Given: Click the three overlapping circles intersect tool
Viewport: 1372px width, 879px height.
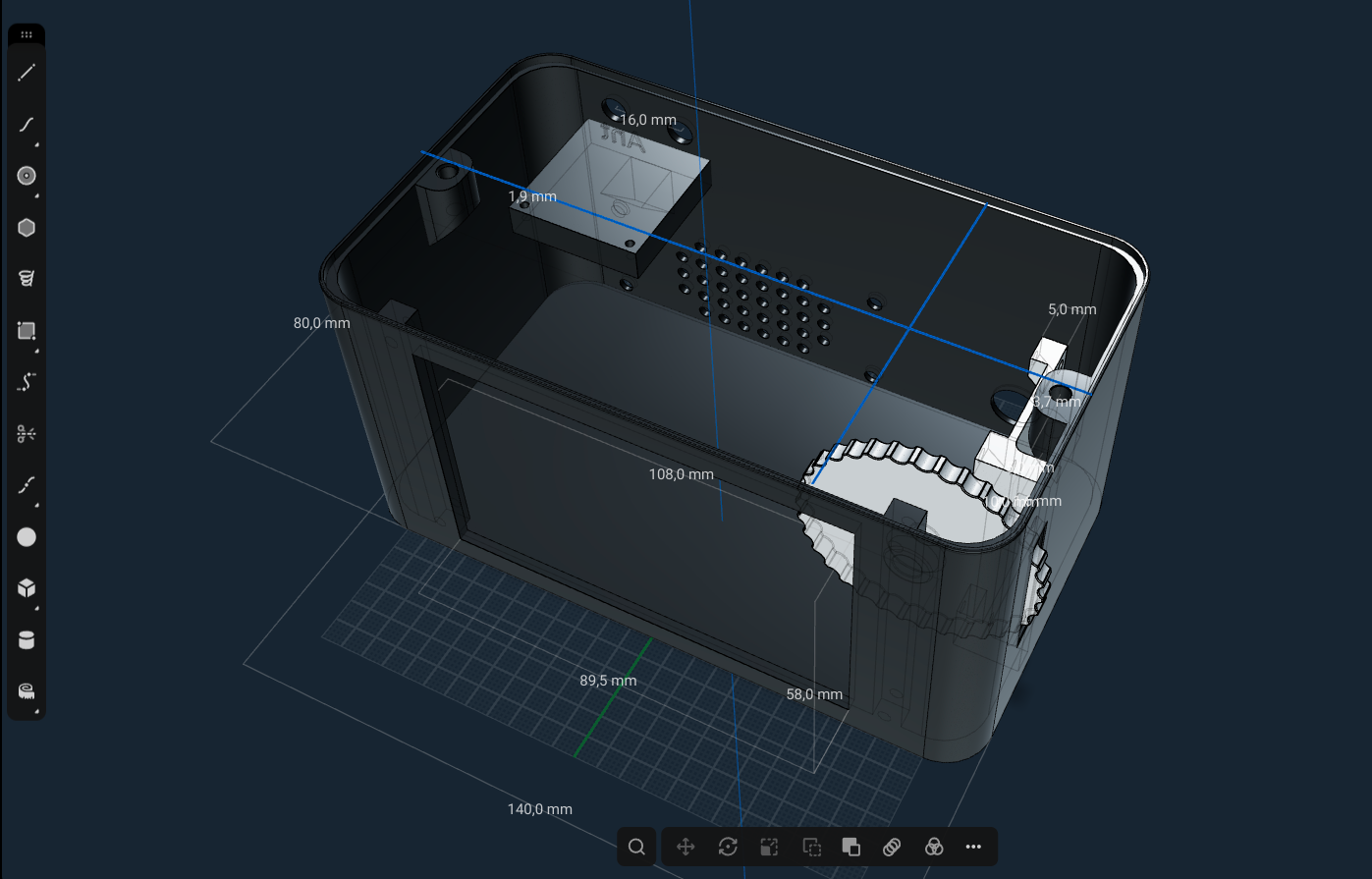Looking at the screenshot, I should 933,847.
